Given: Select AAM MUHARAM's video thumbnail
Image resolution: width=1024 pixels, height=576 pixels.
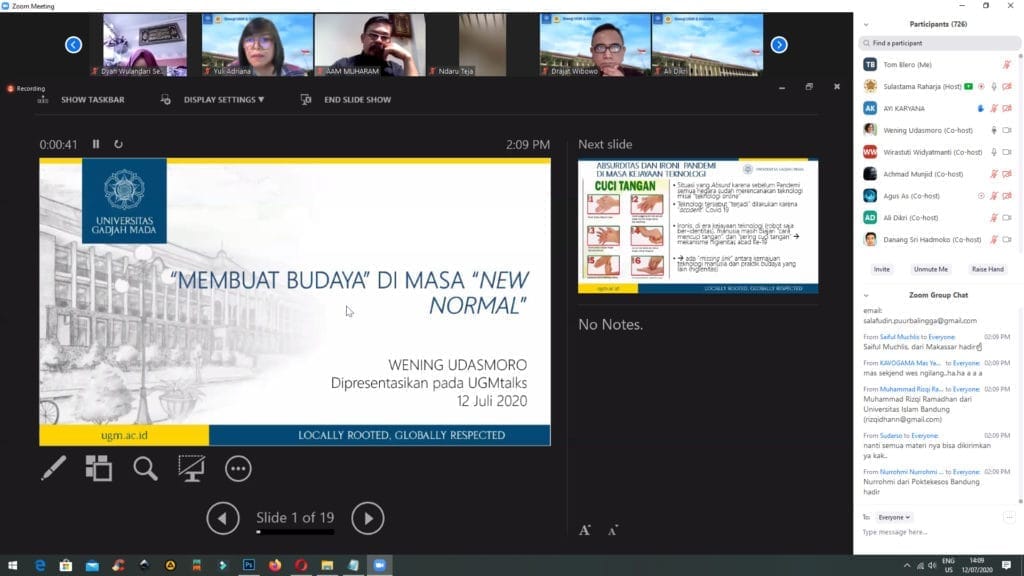Looking at the screenshot, I should click(370, 44).
